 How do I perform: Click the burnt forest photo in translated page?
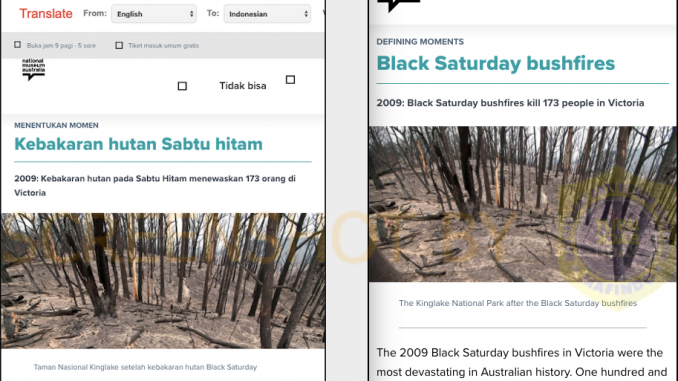tap(163, 281)
